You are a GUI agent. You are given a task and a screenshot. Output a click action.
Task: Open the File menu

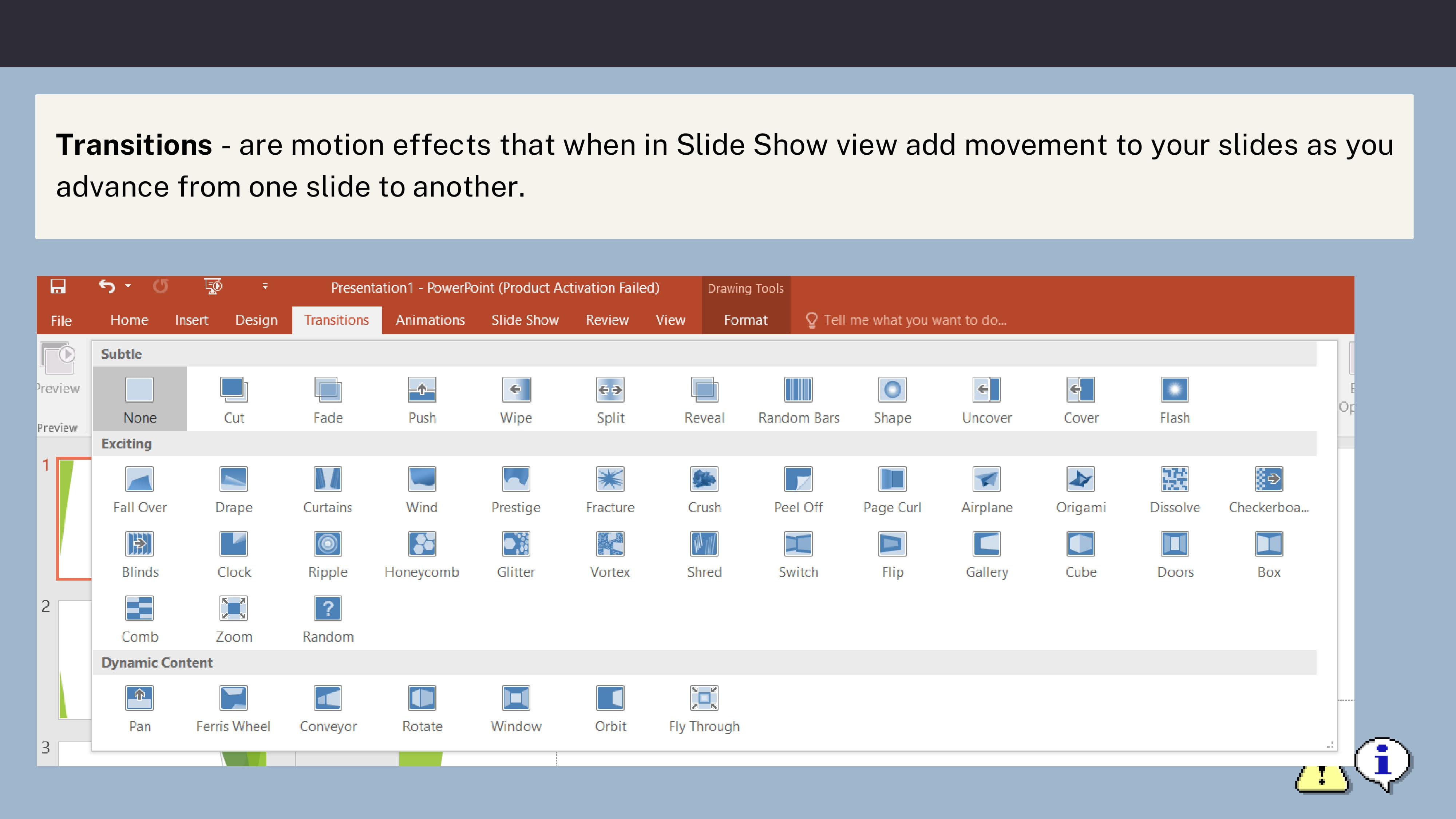click(61, 320)
